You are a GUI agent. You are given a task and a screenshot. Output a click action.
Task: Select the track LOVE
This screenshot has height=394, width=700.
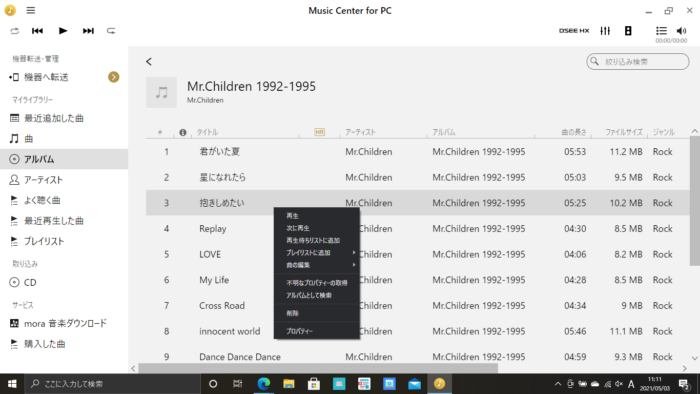[210, 254]
